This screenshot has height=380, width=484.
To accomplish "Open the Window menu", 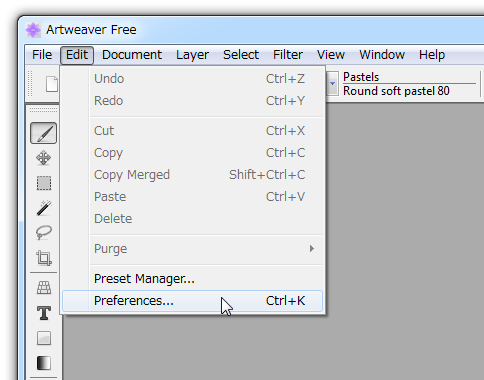I will pyautogui.click(x=382, y=55).
